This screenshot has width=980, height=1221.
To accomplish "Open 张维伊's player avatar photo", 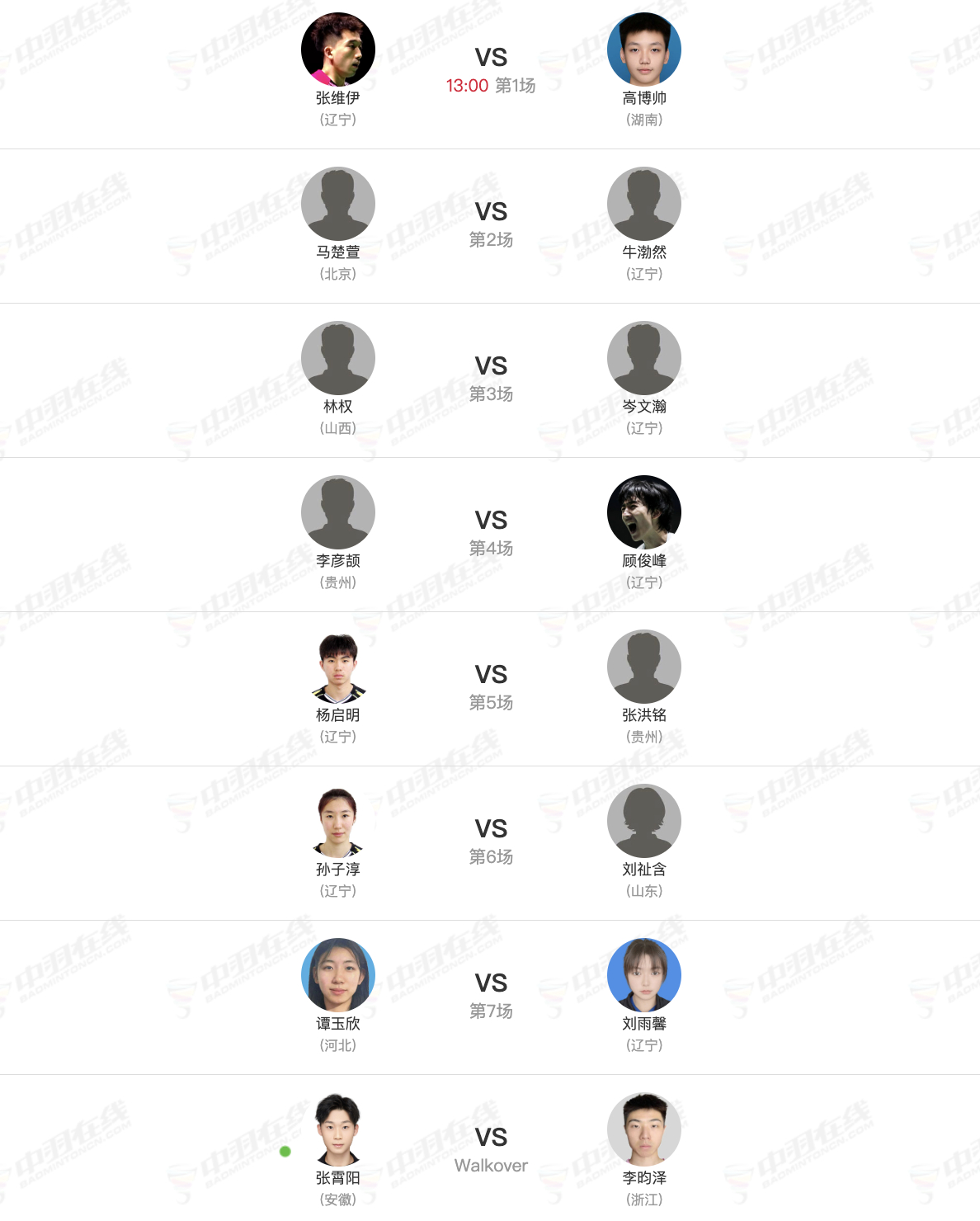I will [x=338, y=49].
